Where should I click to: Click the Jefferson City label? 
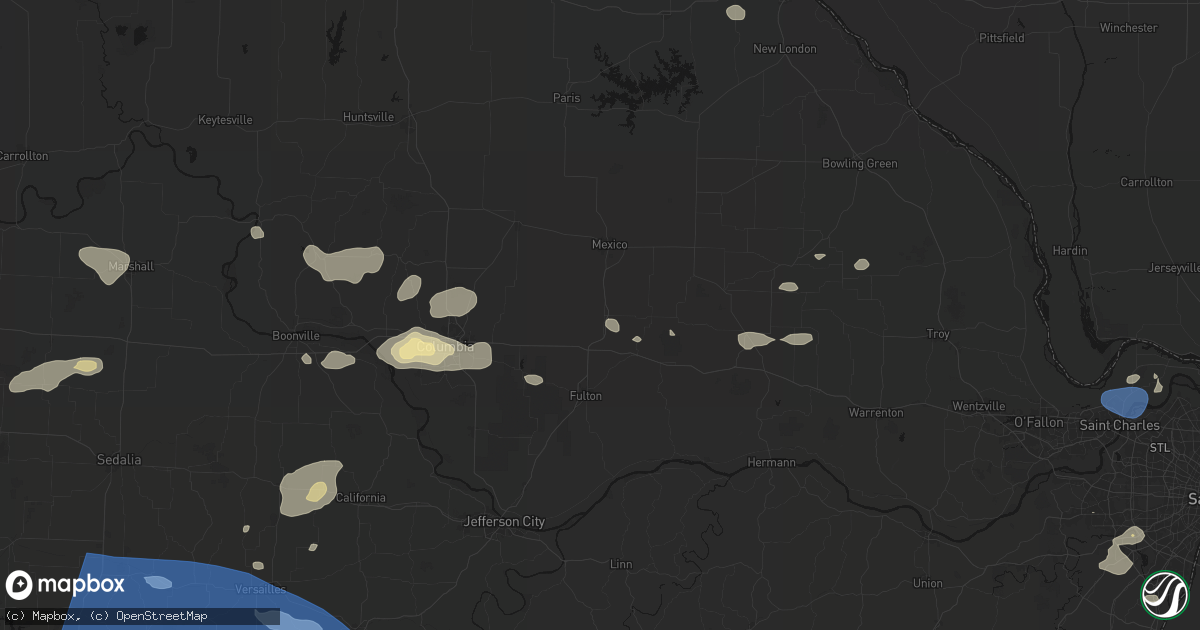click(506, 522)
